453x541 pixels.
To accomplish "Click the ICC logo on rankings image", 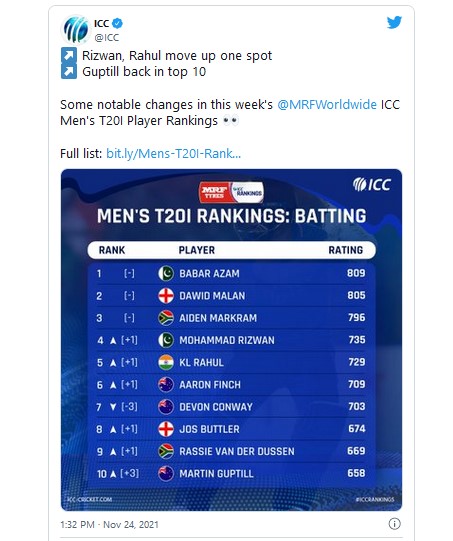I will 372,185.
